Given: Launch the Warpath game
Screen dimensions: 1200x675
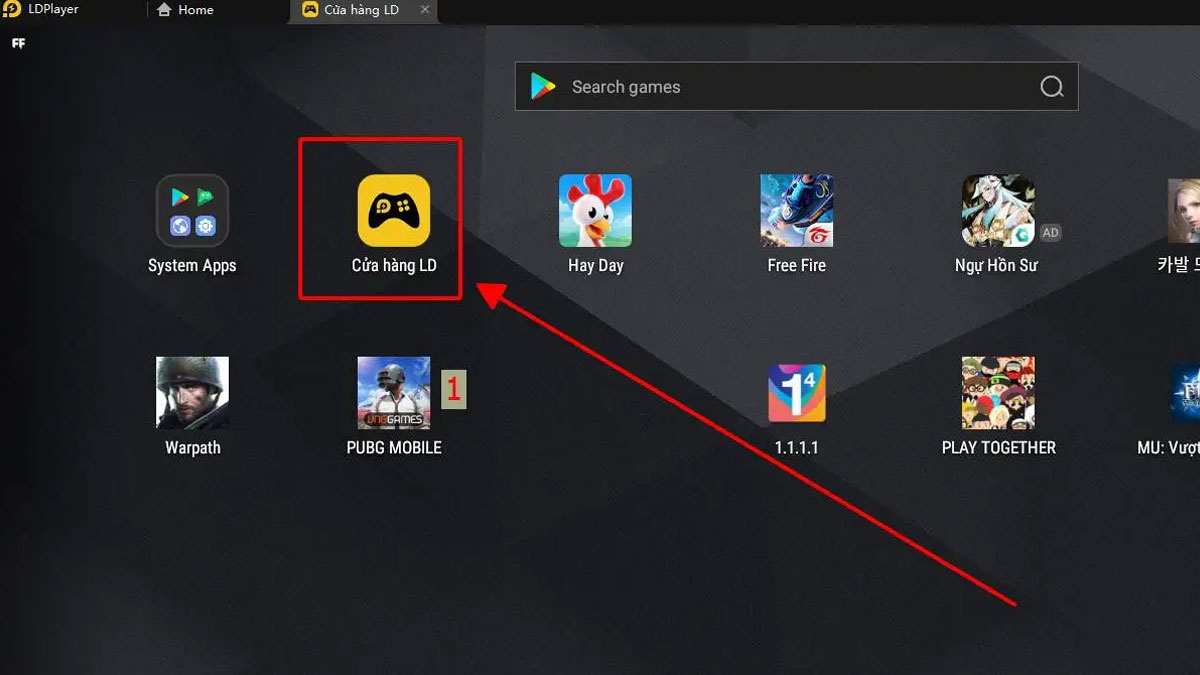Looking at the screenshot, I should point(192,393).
